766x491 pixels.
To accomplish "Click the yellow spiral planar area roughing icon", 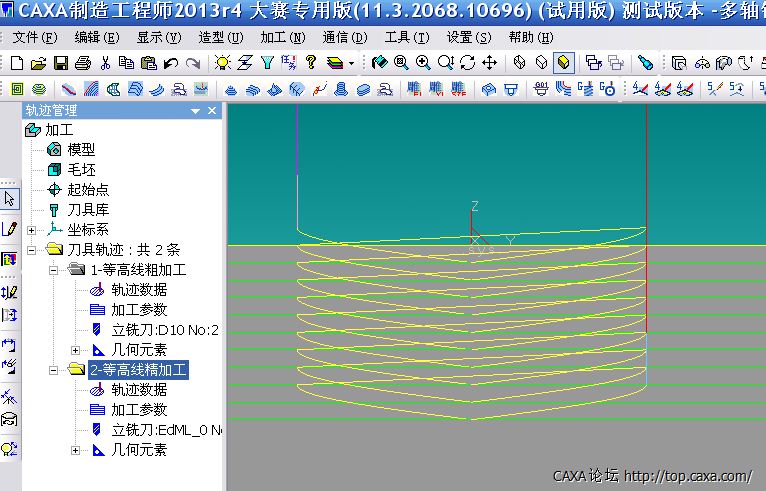I will 17,89.
